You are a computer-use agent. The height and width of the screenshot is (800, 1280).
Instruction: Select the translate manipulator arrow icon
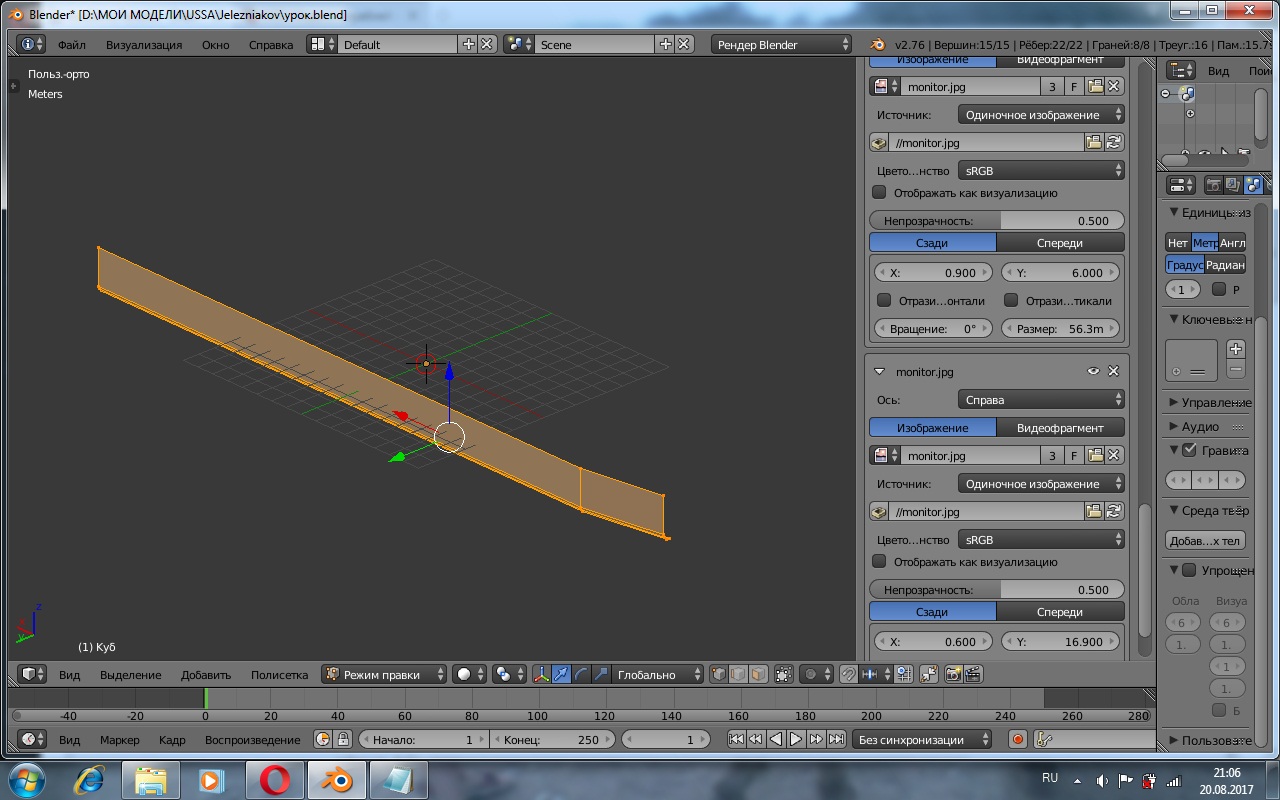pos(561,675)
